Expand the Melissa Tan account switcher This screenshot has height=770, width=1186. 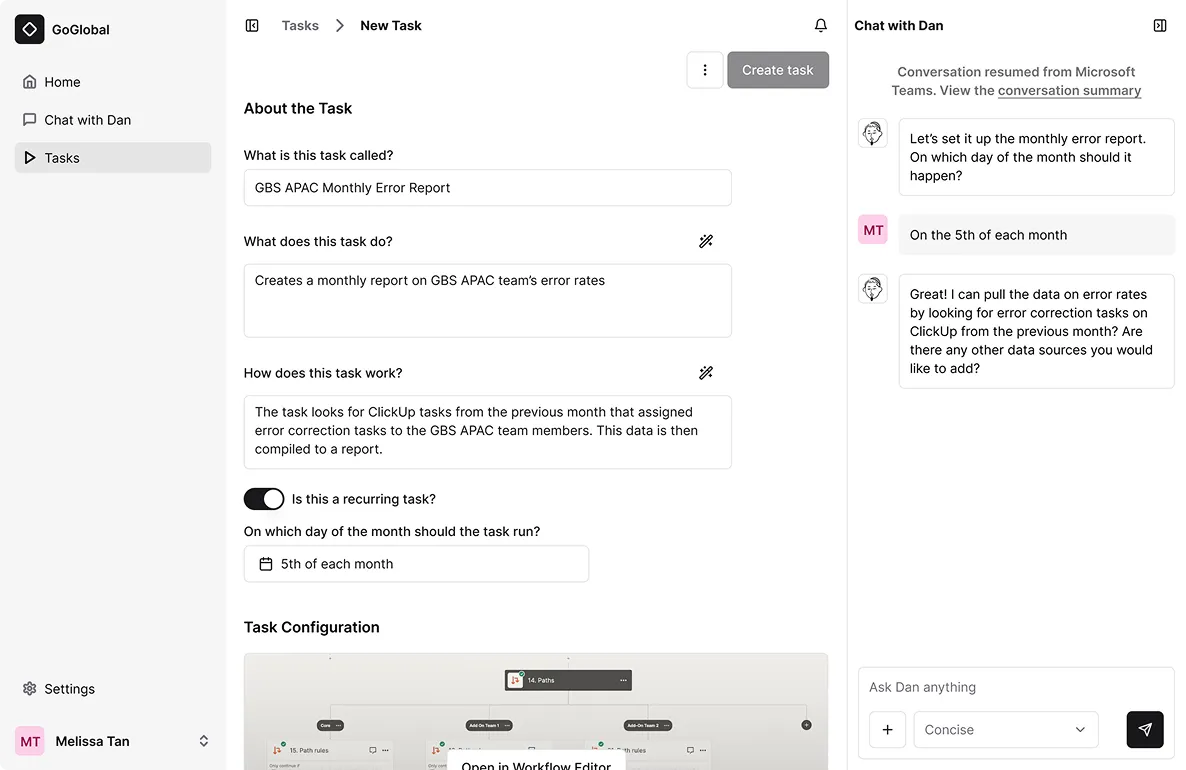pyautogui.click(x=203, y=741)
